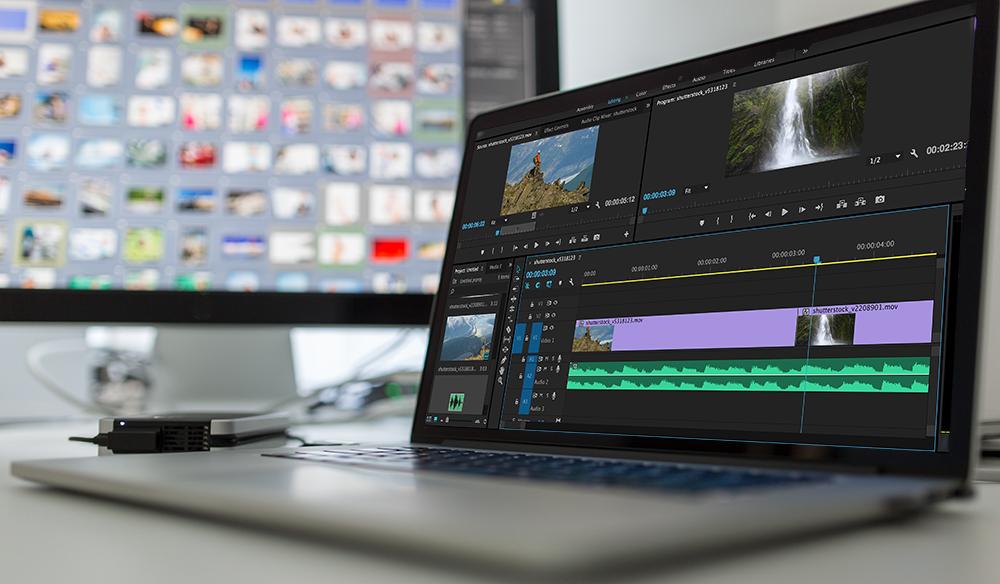Viewport: 1000px width, 584px height.
Task: Switch to the Color workspace tab
Action: [x=641, y=93]
